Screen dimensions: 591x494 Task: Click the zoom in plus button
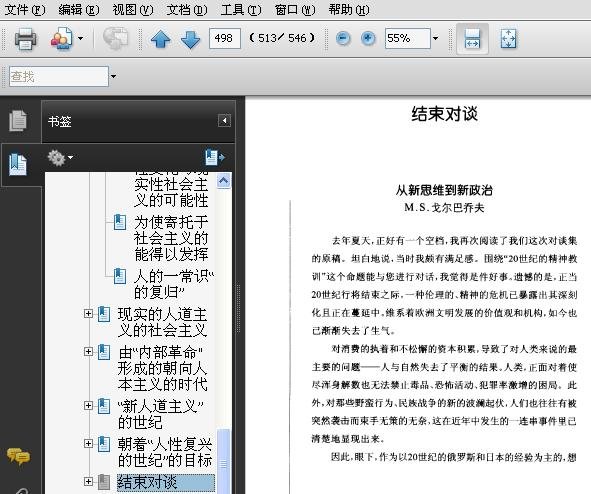coord(368,38)
